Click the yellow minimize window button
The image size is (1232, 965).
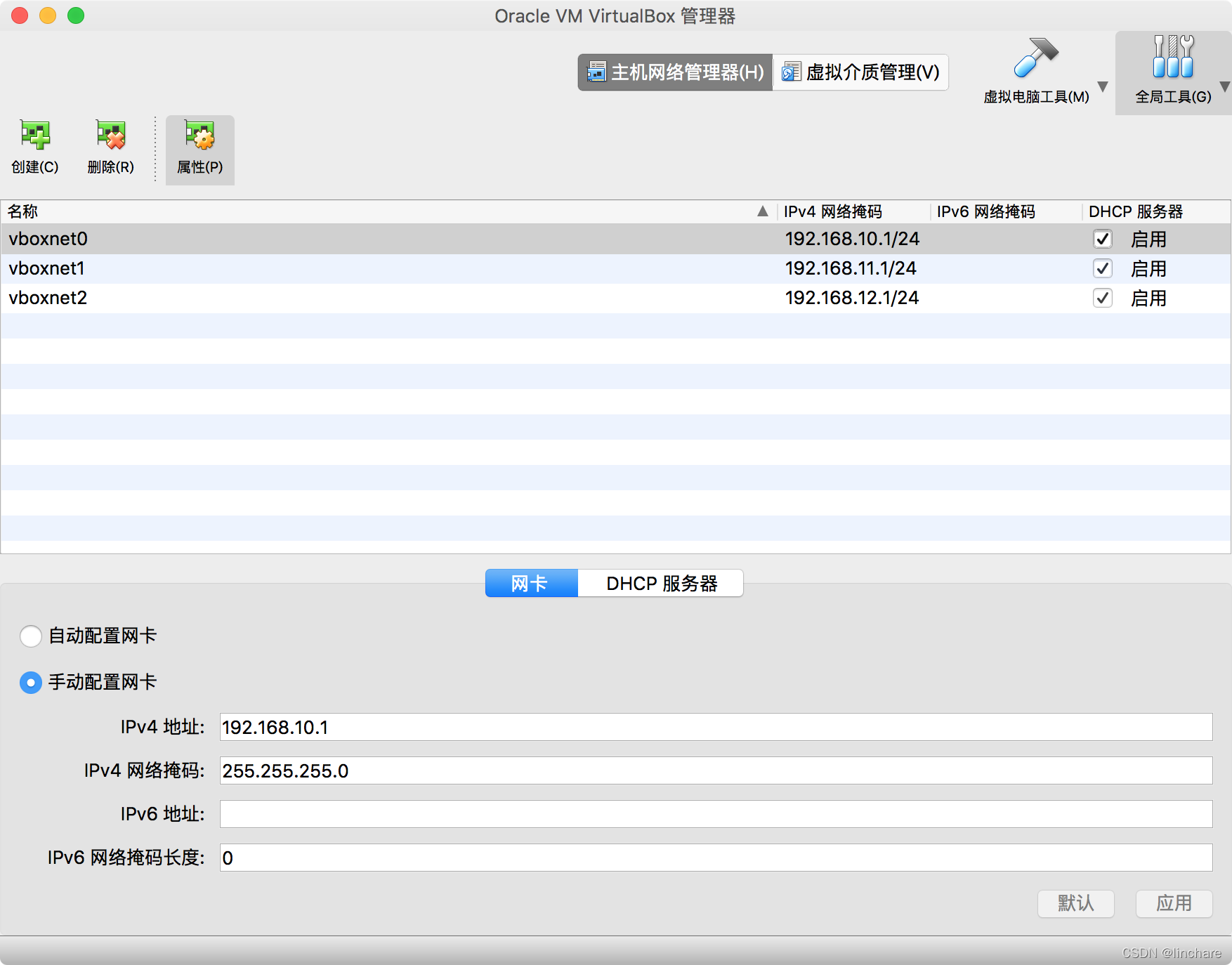point(48,15)
